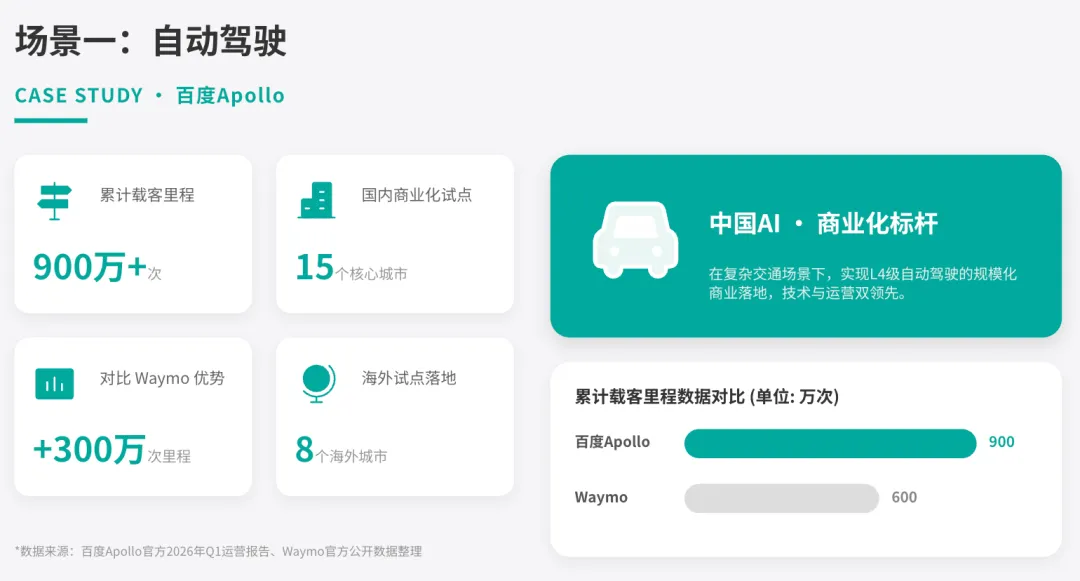Viewport: 1080px width, 581px height.
Task: Click the 15 个核心城市 value
Action: (351, 267)
